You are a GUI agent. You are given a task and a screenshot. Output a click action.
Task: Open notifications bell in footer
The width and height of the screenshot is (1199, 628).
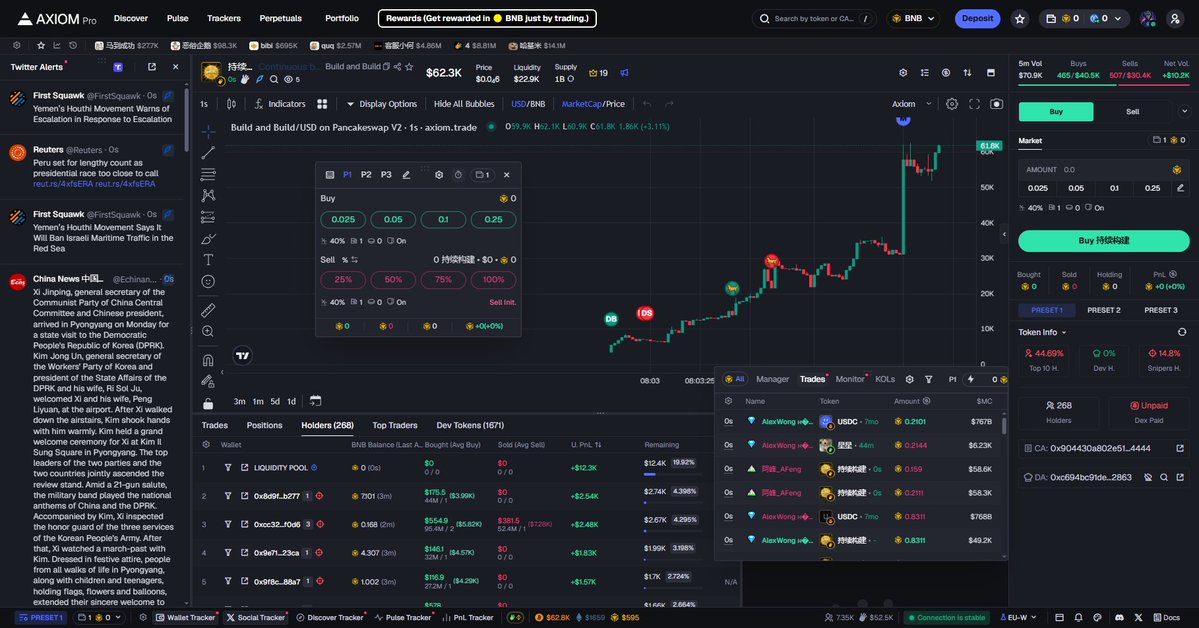pos(1078,617)
